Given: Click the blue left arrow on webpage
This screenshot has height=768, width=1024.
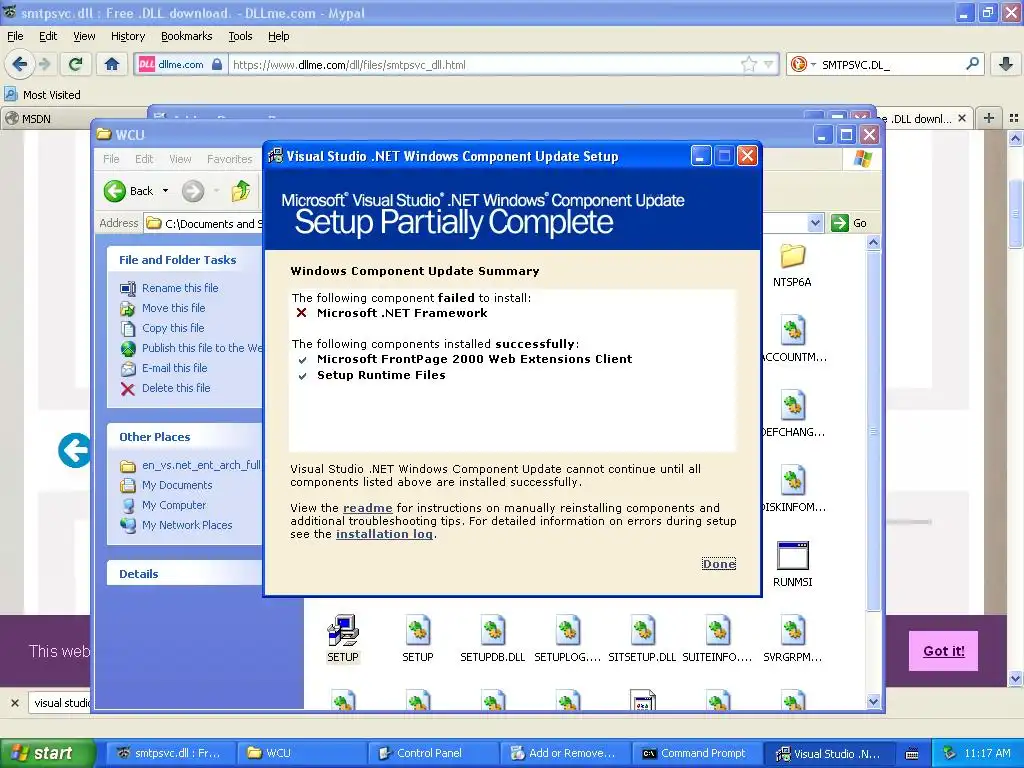Looking at the screenshot, I should 74,450.
